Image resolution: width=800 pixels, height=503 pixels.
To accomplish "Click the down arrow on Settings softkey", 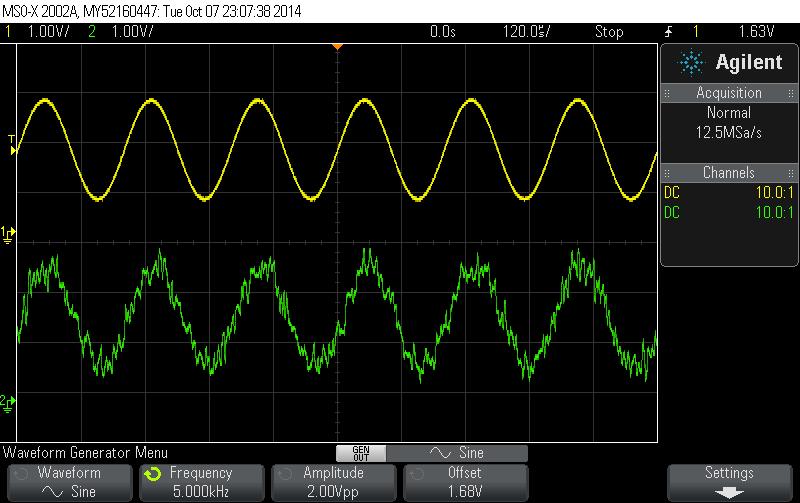I will (730, 493).
